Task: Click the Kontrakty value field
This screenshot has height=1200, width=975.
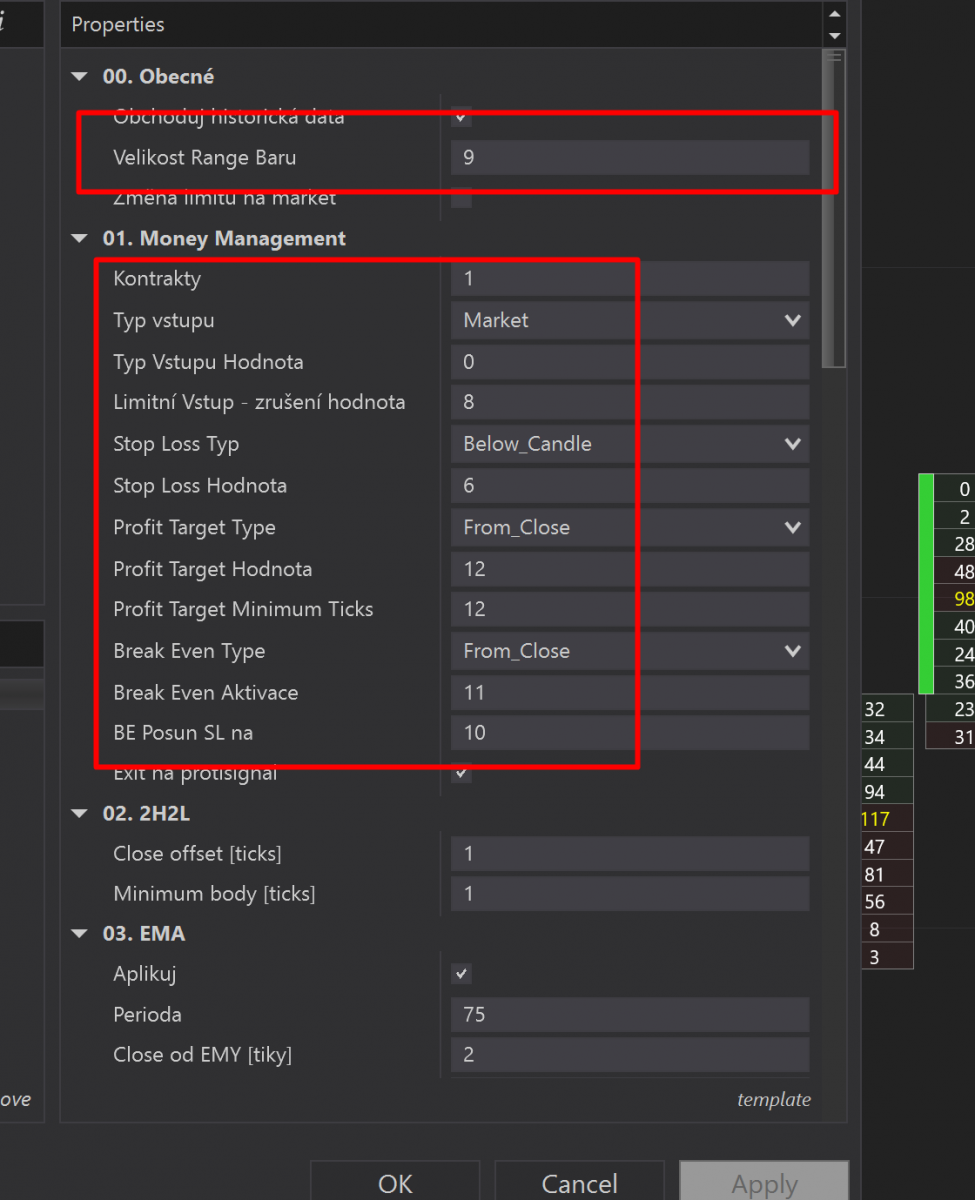Action: (629, 279)
